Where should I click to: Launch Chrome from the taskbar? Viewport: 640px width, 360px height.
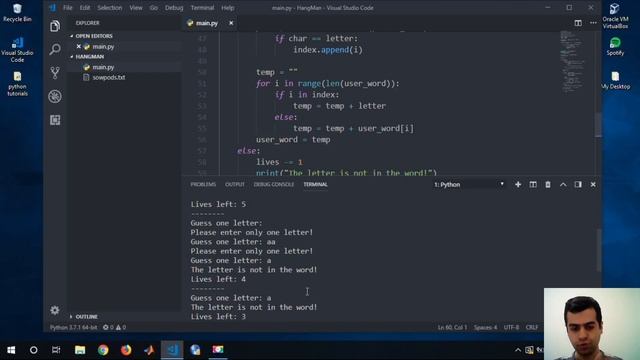coord(103,350)
